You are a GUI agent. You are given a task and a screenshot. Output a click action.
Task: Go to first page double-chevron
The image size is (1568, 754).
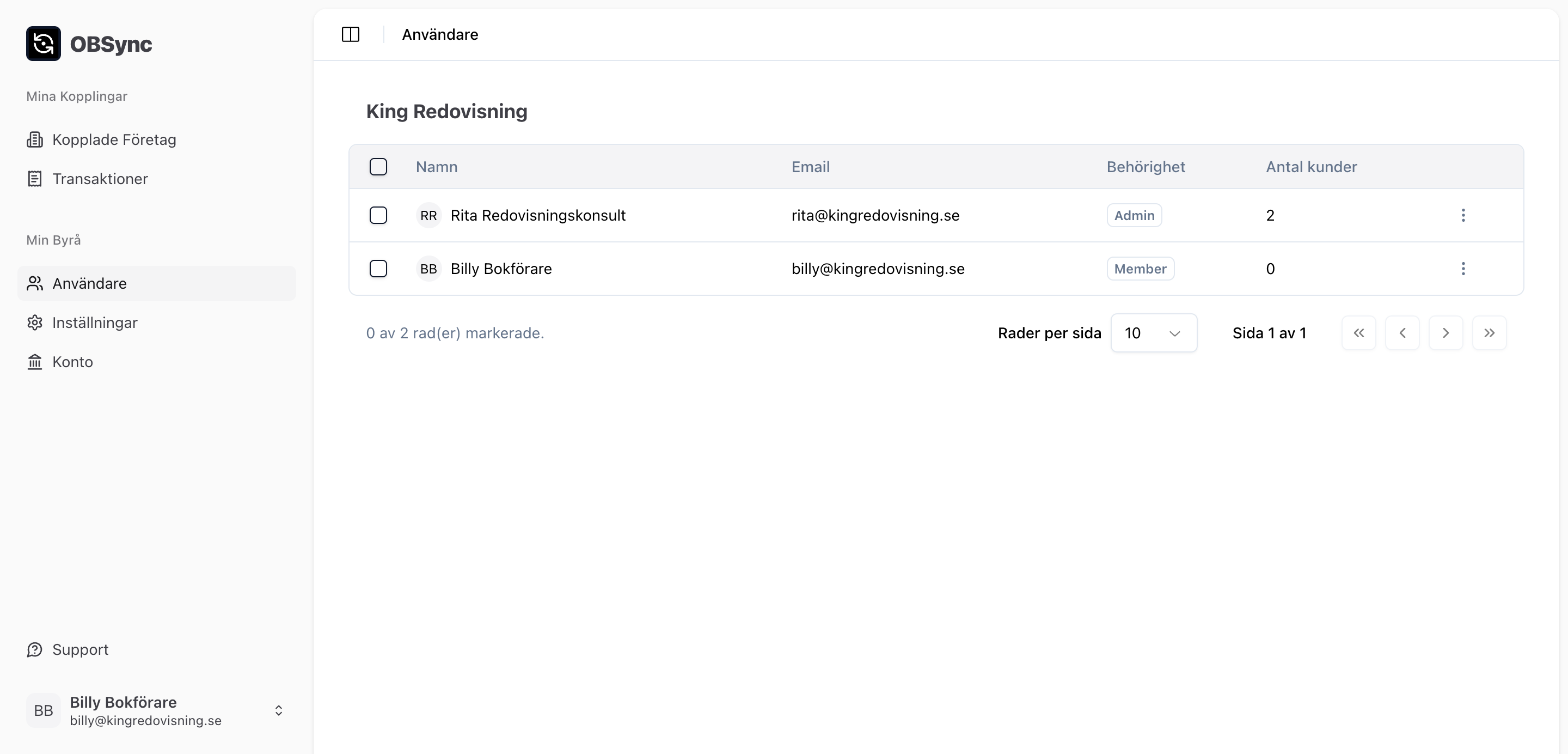(x=1358, y=333)
